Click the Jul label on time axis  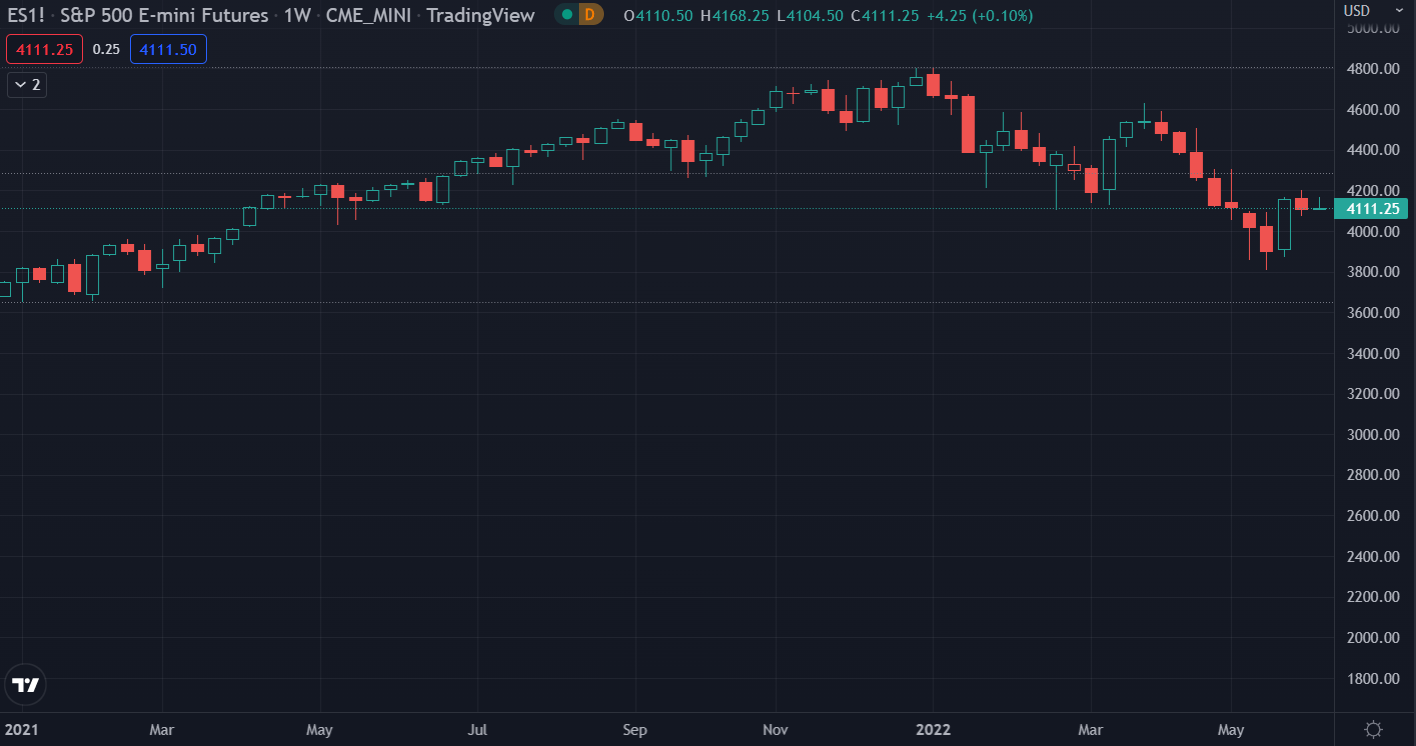(x=477, y=730)
